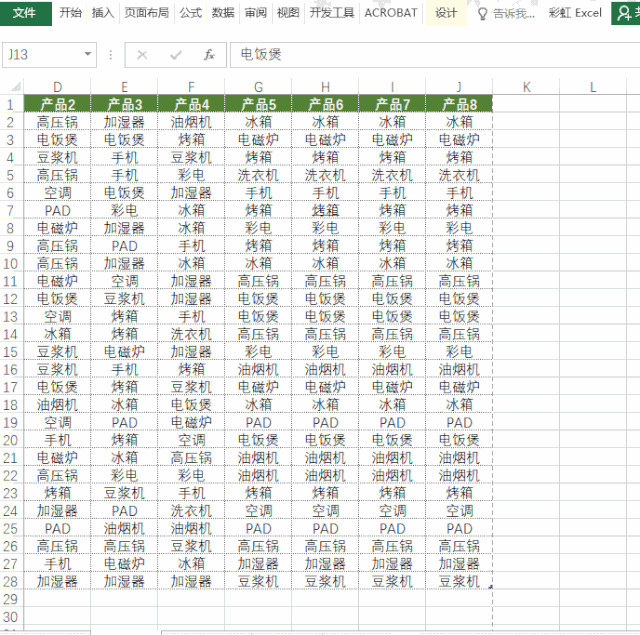Image resolution: width=640 pixels, height=635 pixels.
Task: Click header cell 产品2
Action: click(x=57, y=104)
